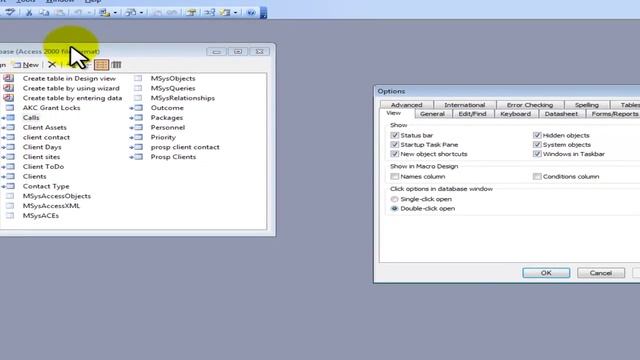Click the Spelling check toolbar icon
The width and height of the screenshot is (640, 360).
pyautogui.click(x=10, y=12)
